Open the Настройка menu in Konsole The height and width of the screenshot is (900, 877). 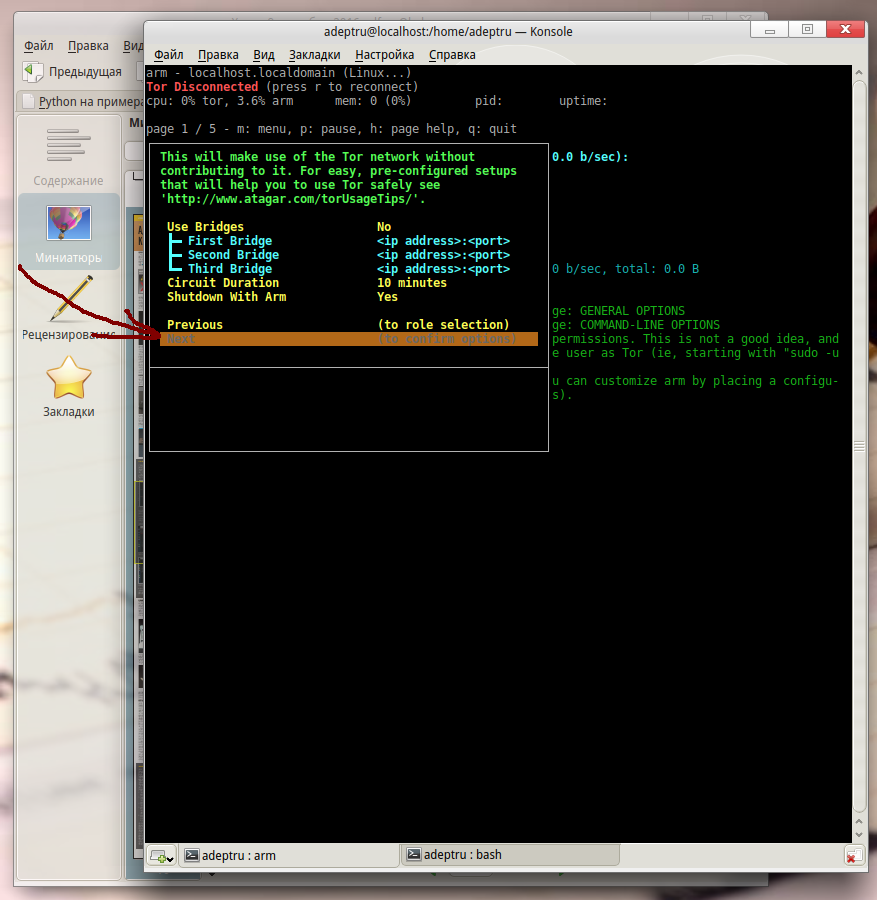click(385, 55)
